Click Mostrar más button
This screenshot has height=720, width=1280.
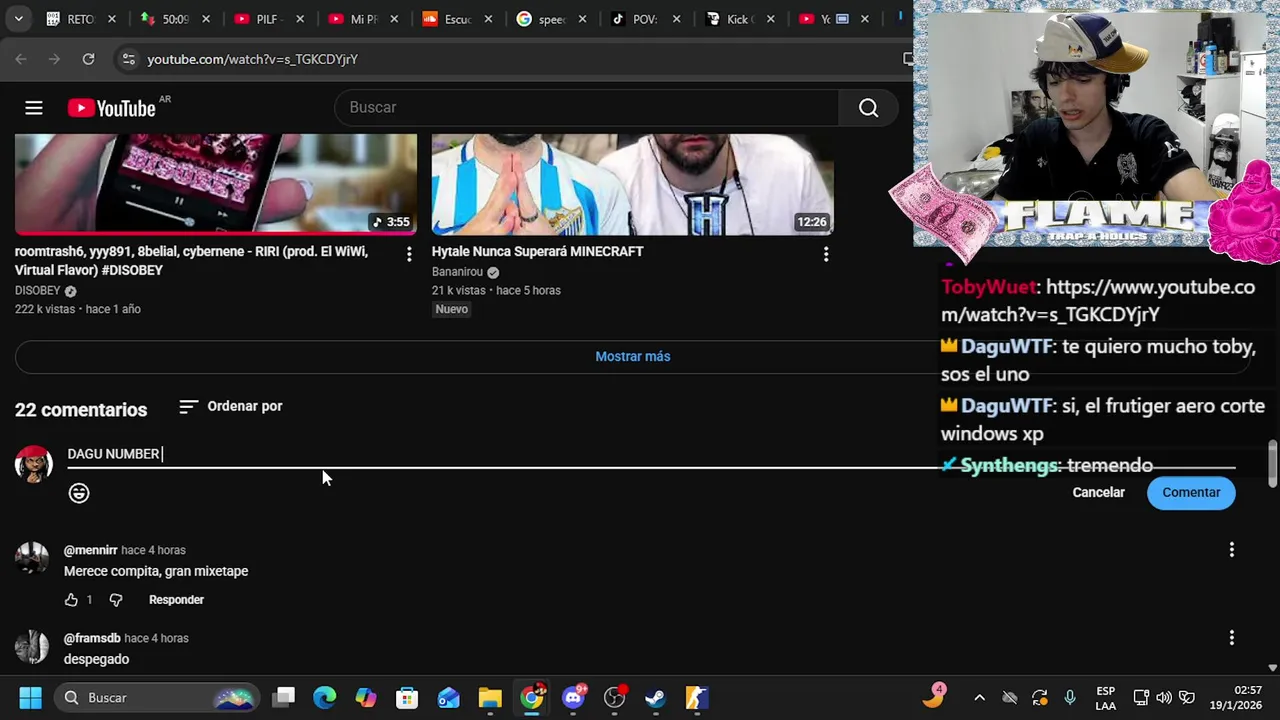(632, 357)
